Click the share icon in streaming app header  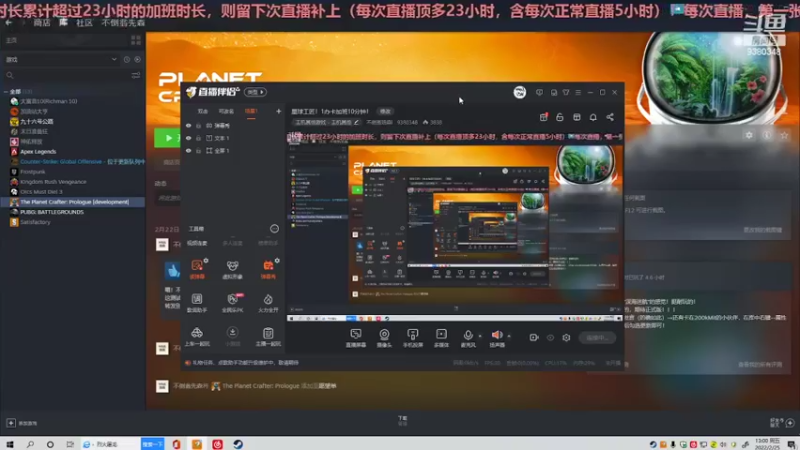coord(610,117)
